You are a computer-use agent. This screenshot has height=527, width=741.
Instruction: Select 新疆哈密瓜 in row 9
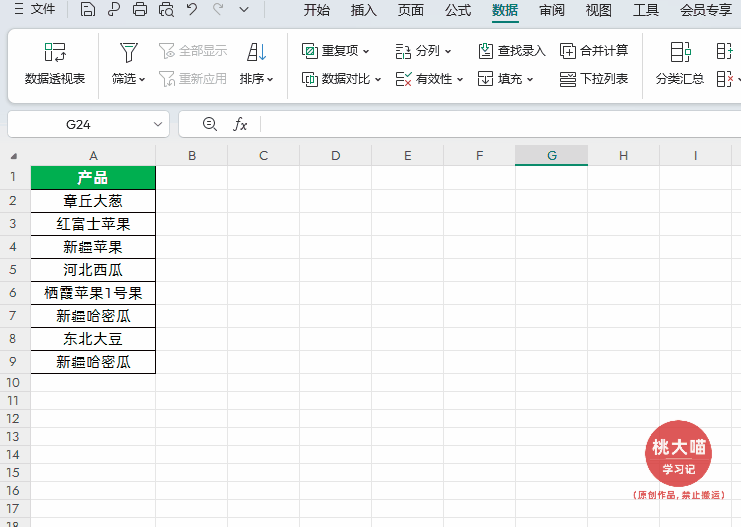click(93, 362)
